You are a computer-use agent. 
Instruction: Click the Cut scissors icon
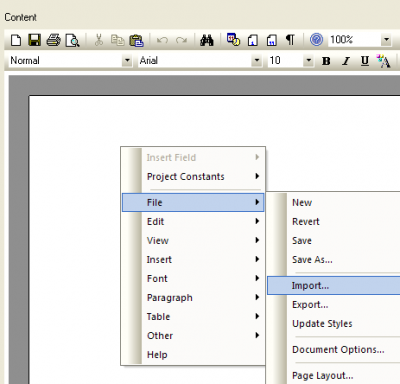tap(99, 40)
